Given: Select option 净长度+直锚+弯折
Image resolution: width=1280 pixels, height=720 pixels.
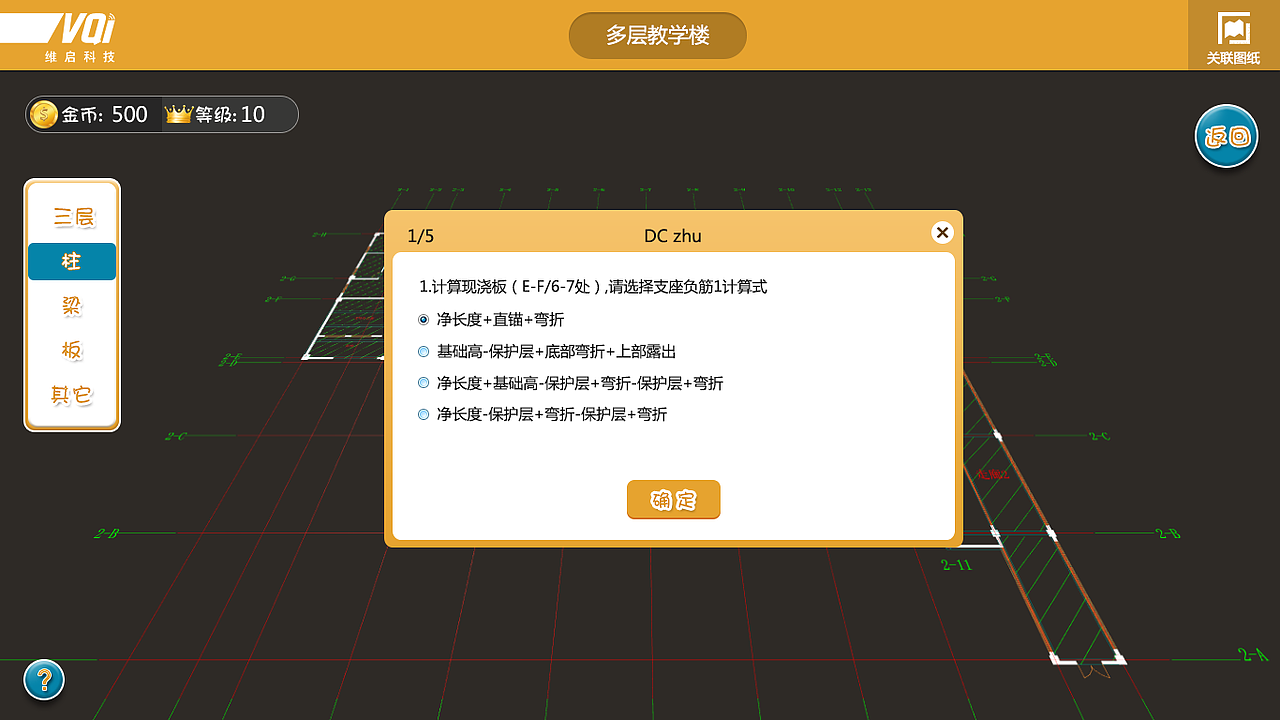Looking at the screenshot, I should point(490,320).
